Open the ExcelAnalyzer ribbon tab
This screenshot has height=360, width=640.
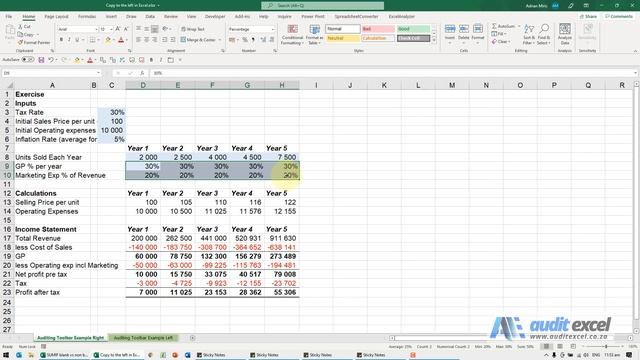402,17
